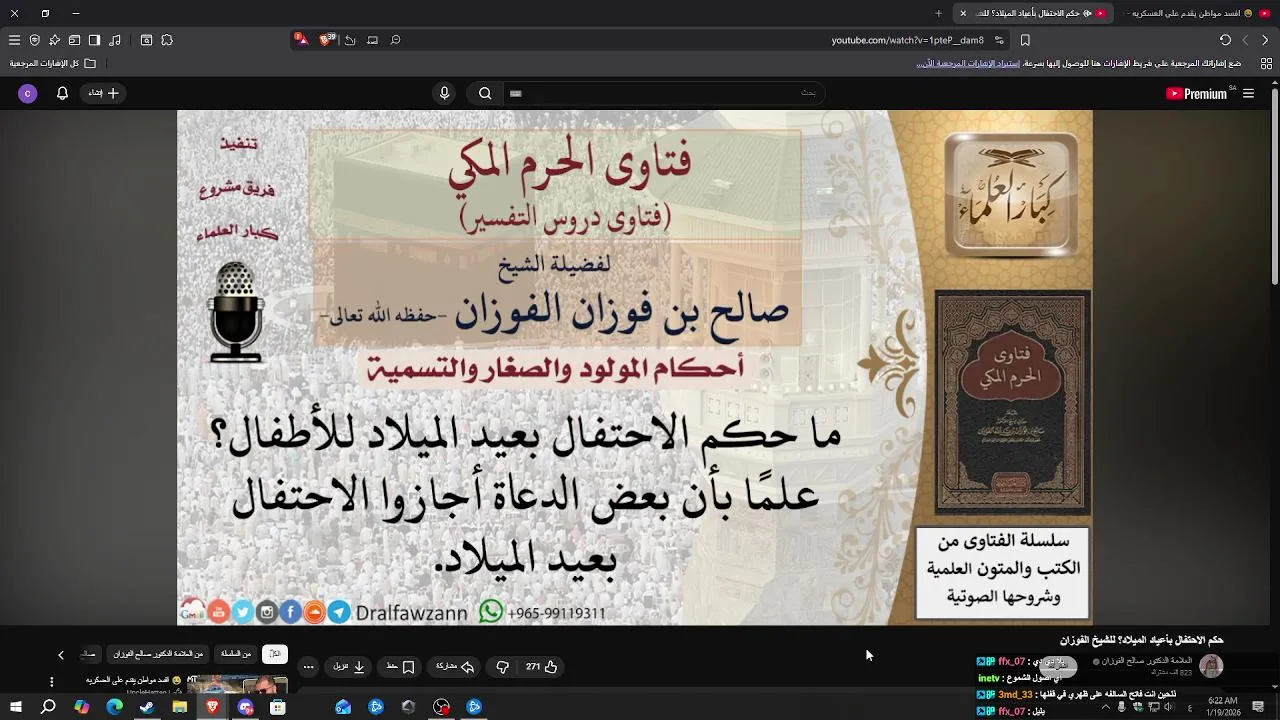Save the video to a playlist
Screen dimensions: 1280x720
(x=400, y=667)
